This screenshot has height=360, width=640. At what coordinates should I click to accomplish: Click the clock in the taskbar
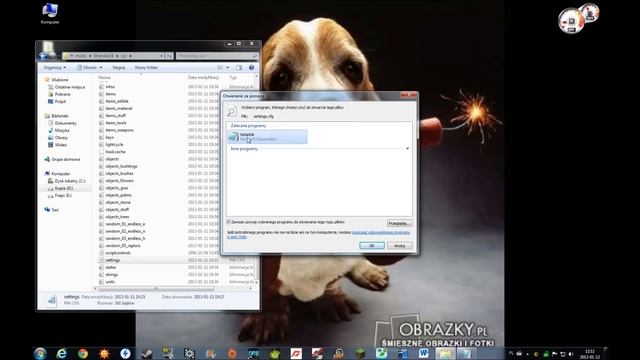(x=590, y=354)
